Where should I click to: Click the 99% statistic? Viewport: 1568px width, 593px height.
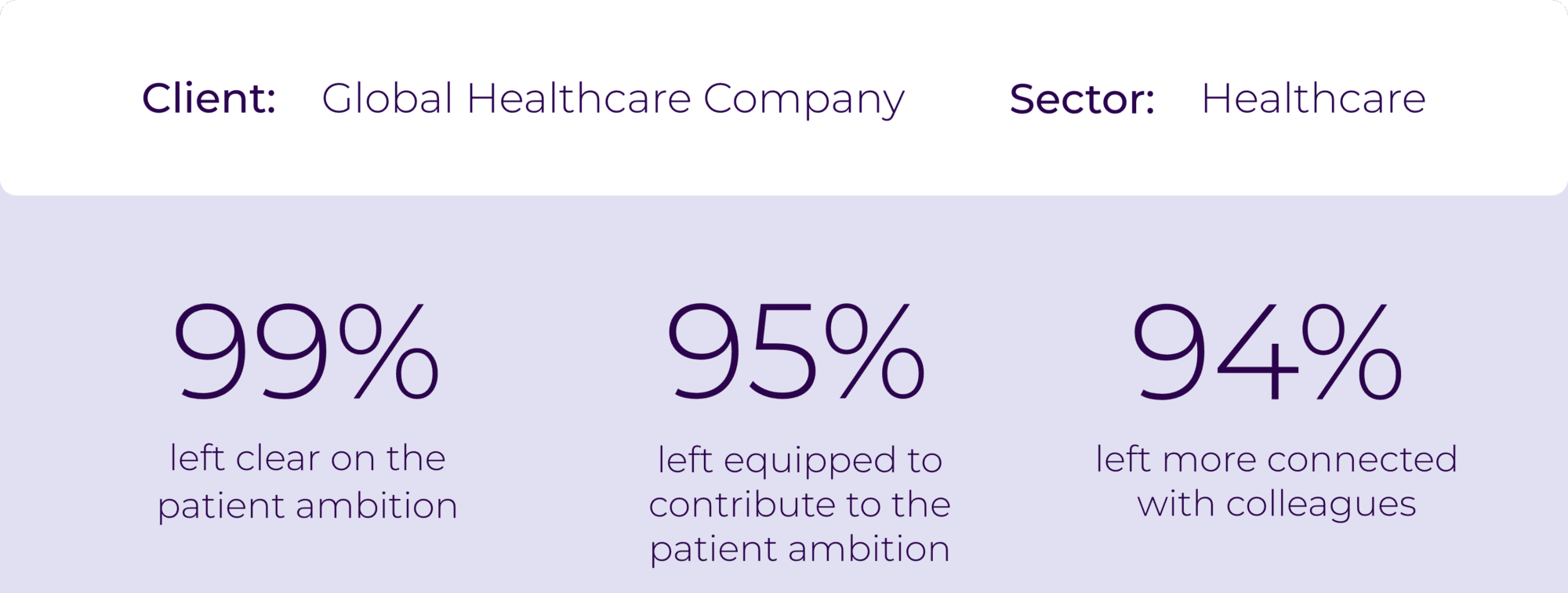pyautogui.click(x=306, y=352)
